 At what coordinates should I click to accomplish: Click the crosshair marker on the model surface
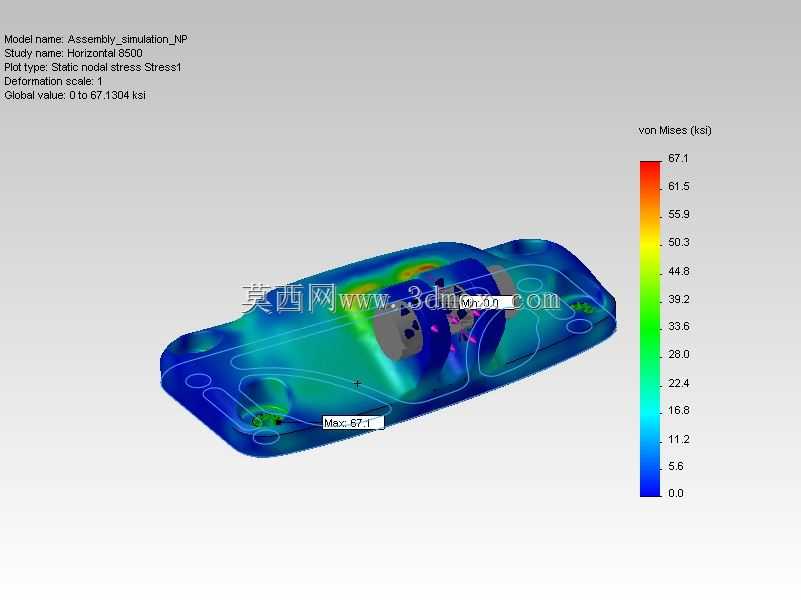point(357,383)
